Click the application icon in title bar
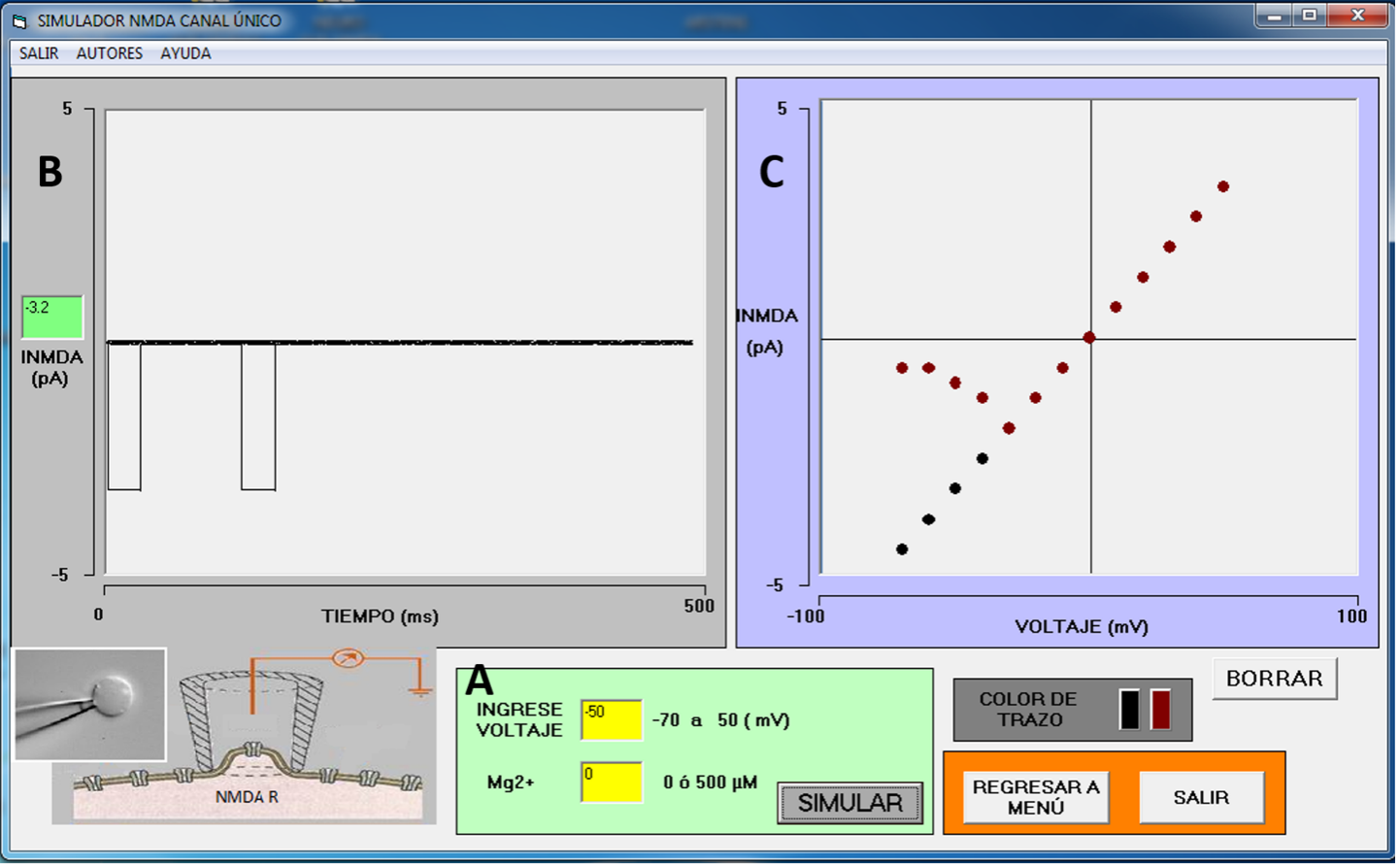1400x866 pixels. point(19,20)
